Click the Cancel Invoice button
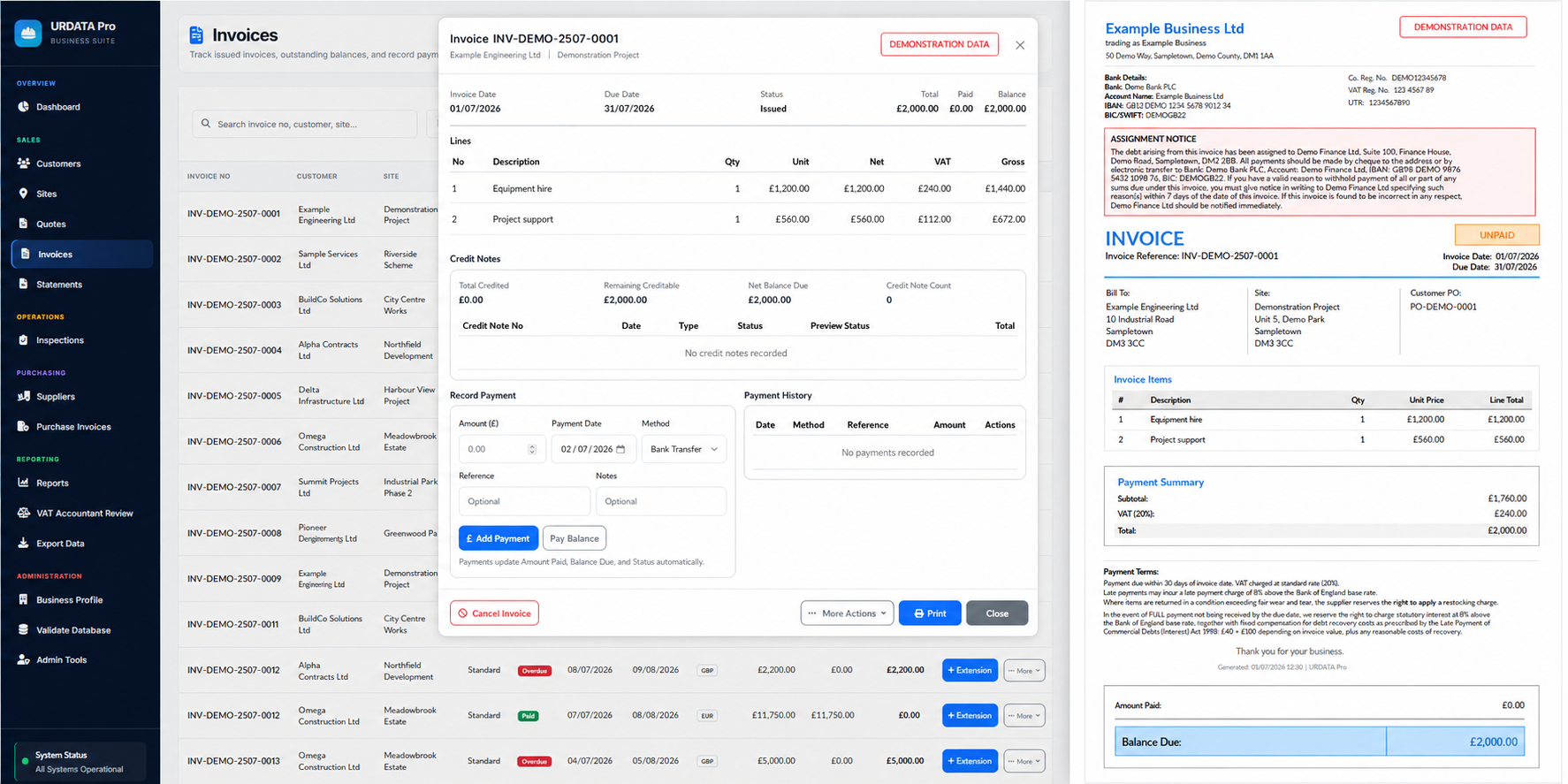Image resolution: width=1568 pixels, height=784 pixels. click(x=494, y=613)
